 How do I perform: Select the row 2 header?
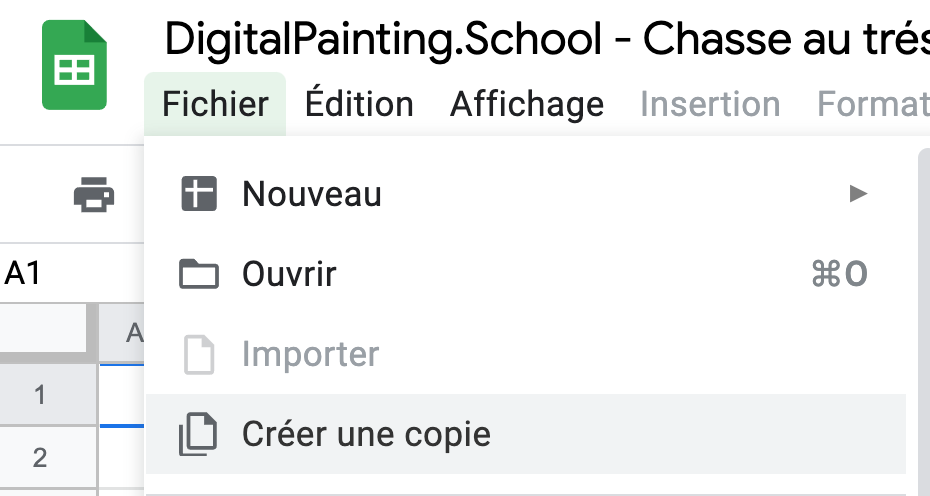coord(40,459)
